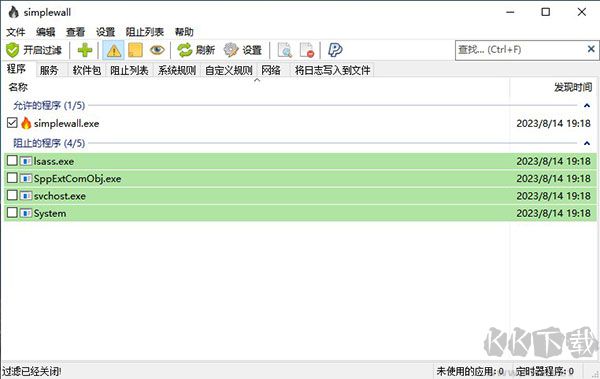
Task: Click the PayPal donate icon
Action: pos(335,50)
